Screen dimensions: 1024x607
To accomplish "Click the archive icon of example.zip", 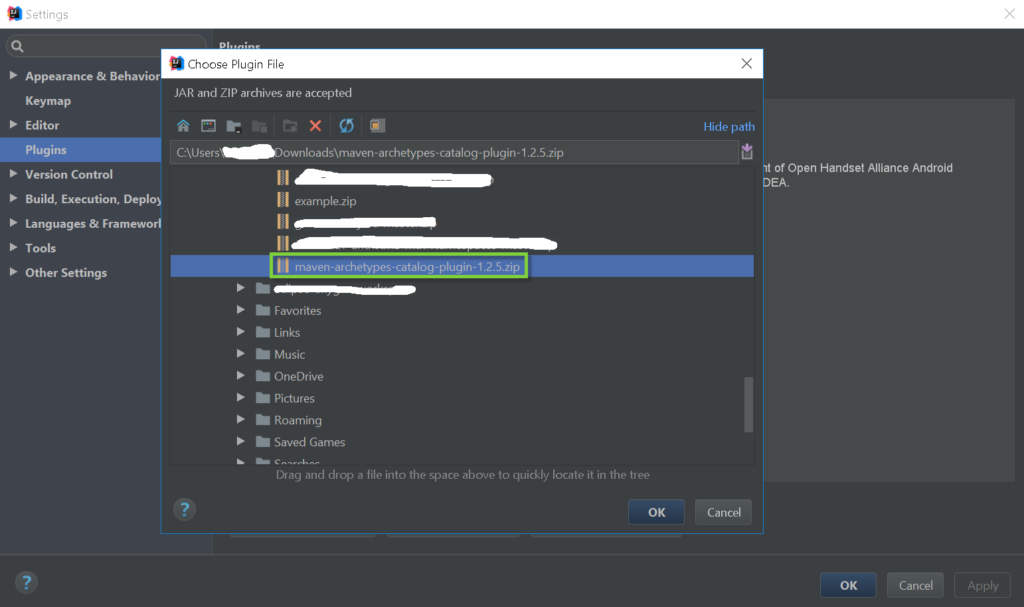I will coord(283,200).
